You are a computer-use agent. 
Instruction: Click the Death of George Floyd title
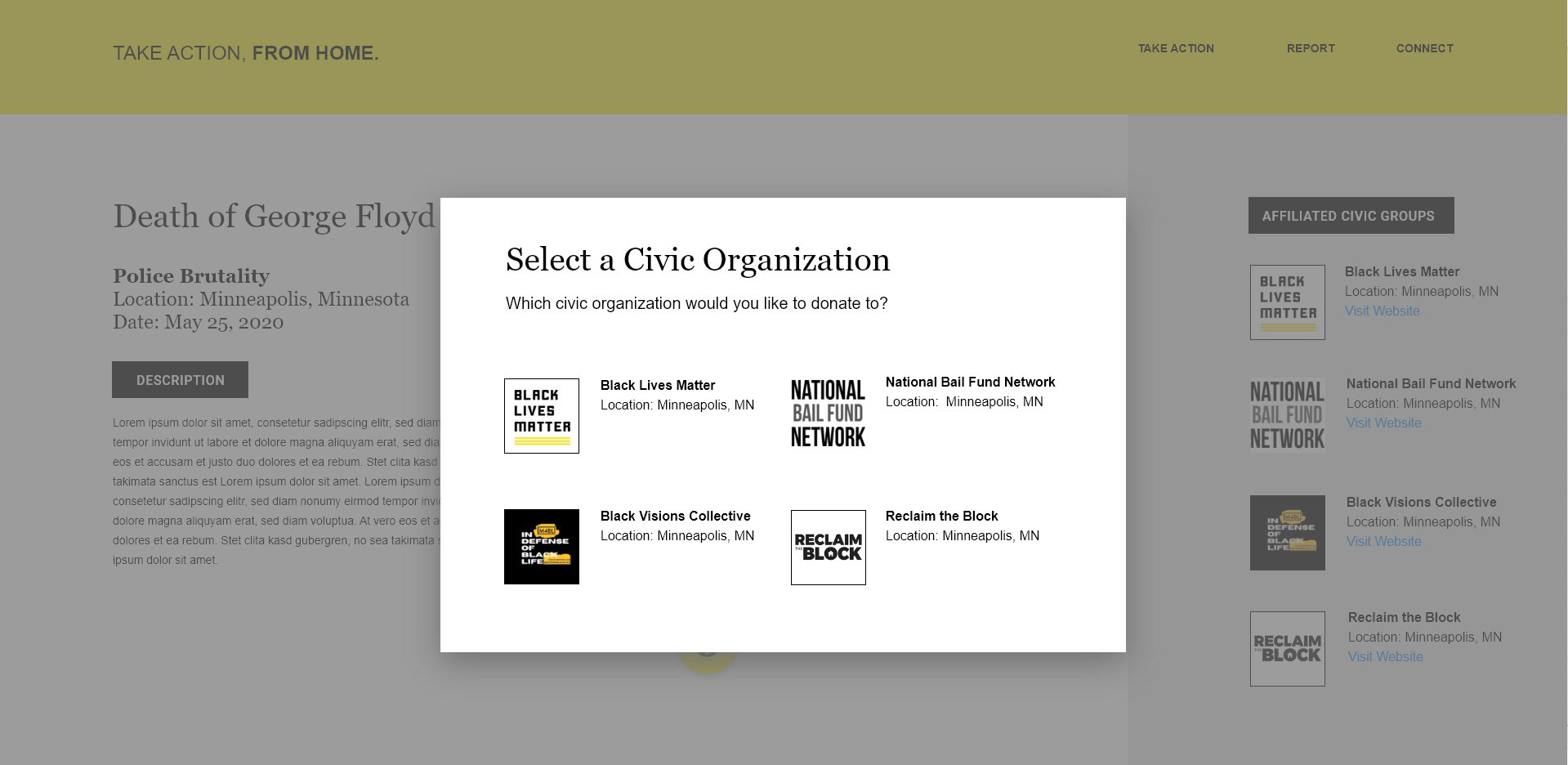pyautogui.click(x=275, y=217)
